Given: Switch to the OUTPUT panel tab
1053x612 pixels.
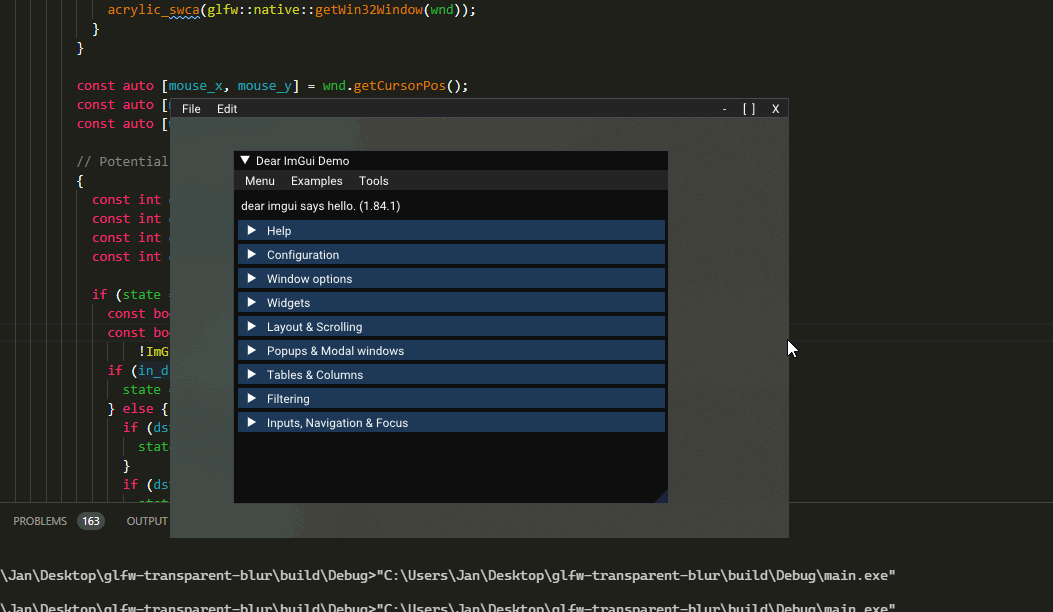Looking at the screenshot, I should pyautogui.click(x=147, y=521).
